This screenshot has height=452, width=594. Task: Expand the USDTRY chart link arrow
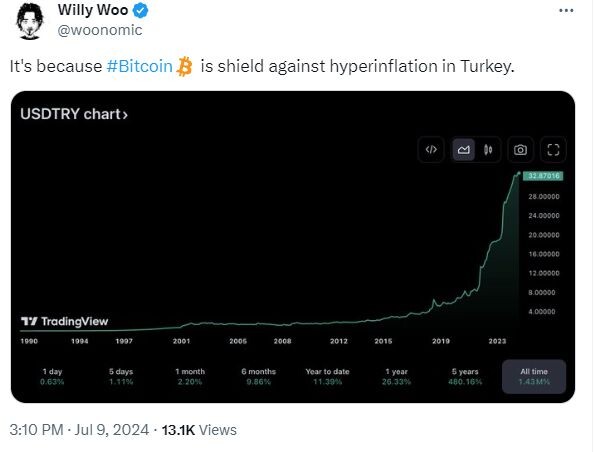coord(125,114)
